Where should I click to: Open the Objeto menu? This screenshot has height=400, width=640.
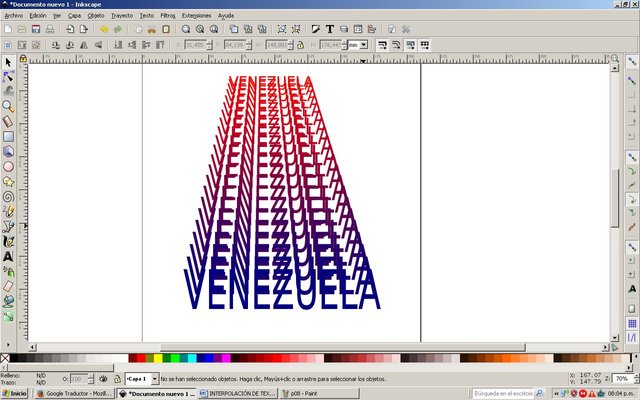96,16
